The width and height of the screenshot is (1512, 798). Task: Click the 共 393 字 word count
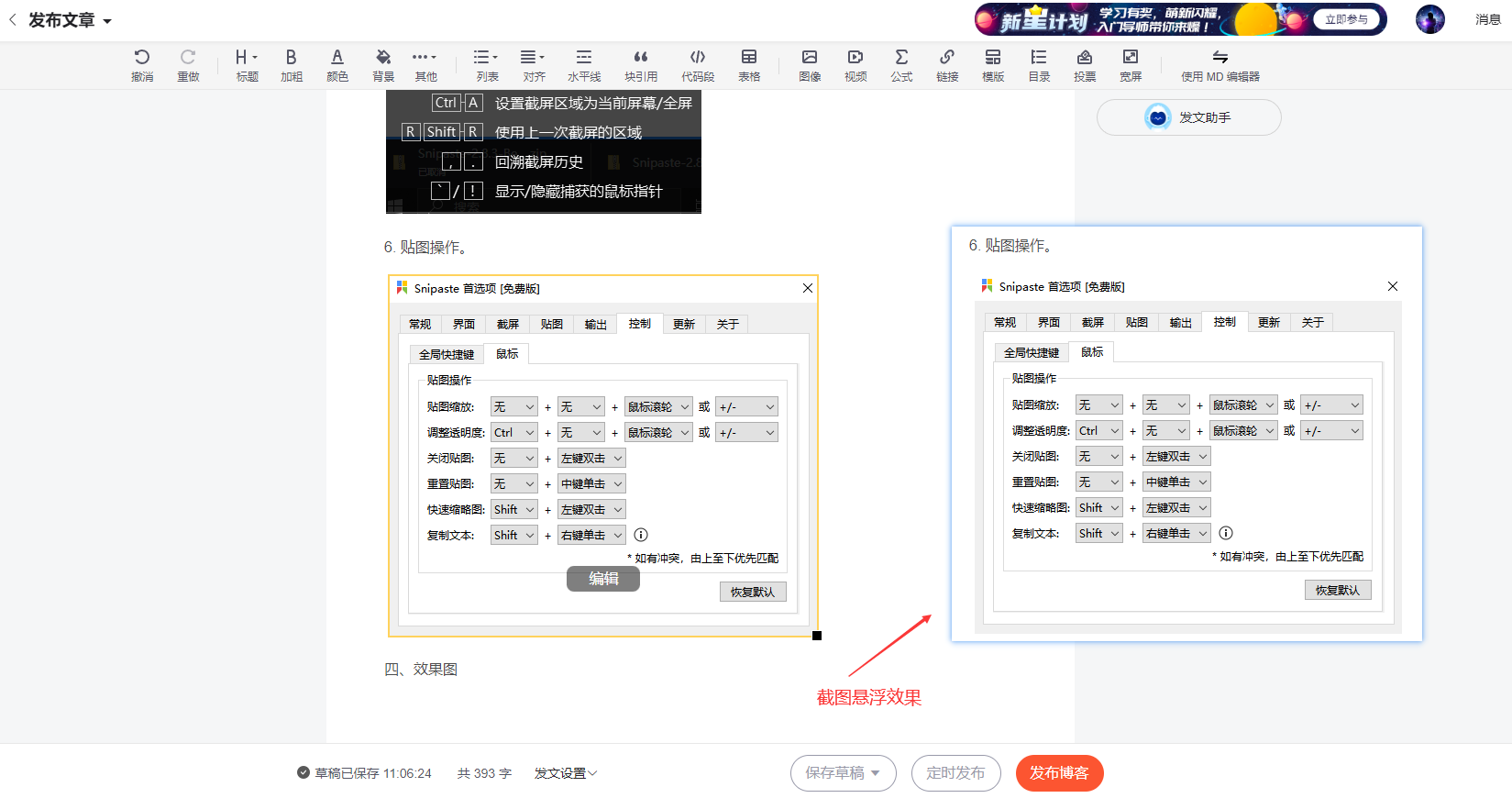coord(484,773)
